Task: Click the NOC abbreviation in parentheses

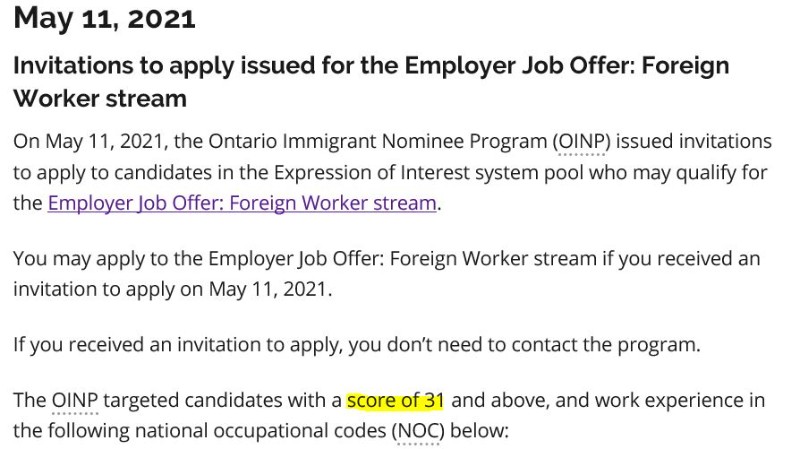Action: [418, 431]
